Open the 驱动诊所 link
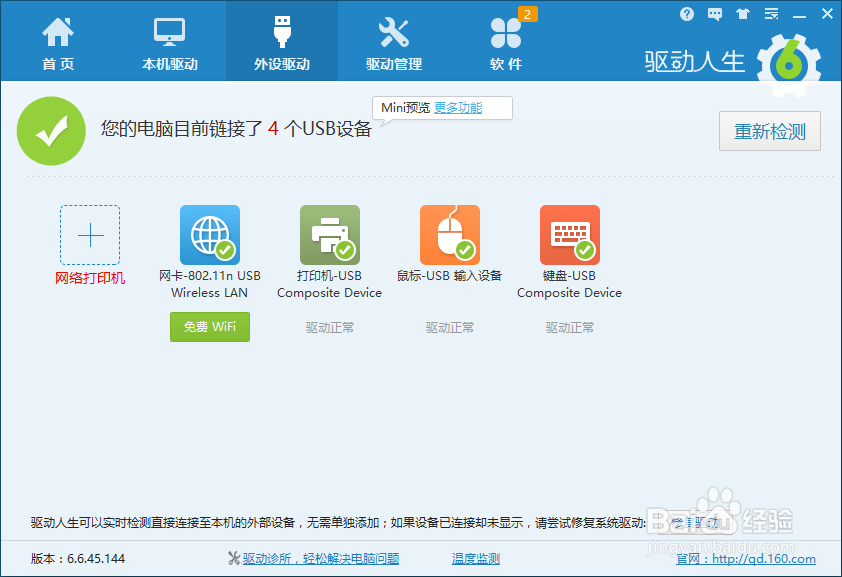842x577 pixels. (321, 559)
